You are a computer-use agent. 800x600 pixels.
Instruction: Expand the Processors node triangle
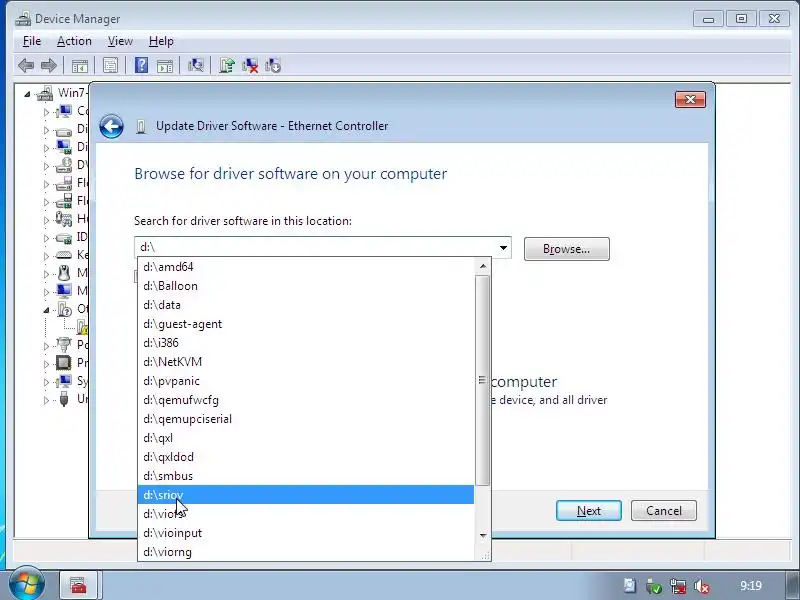(46, 364)
